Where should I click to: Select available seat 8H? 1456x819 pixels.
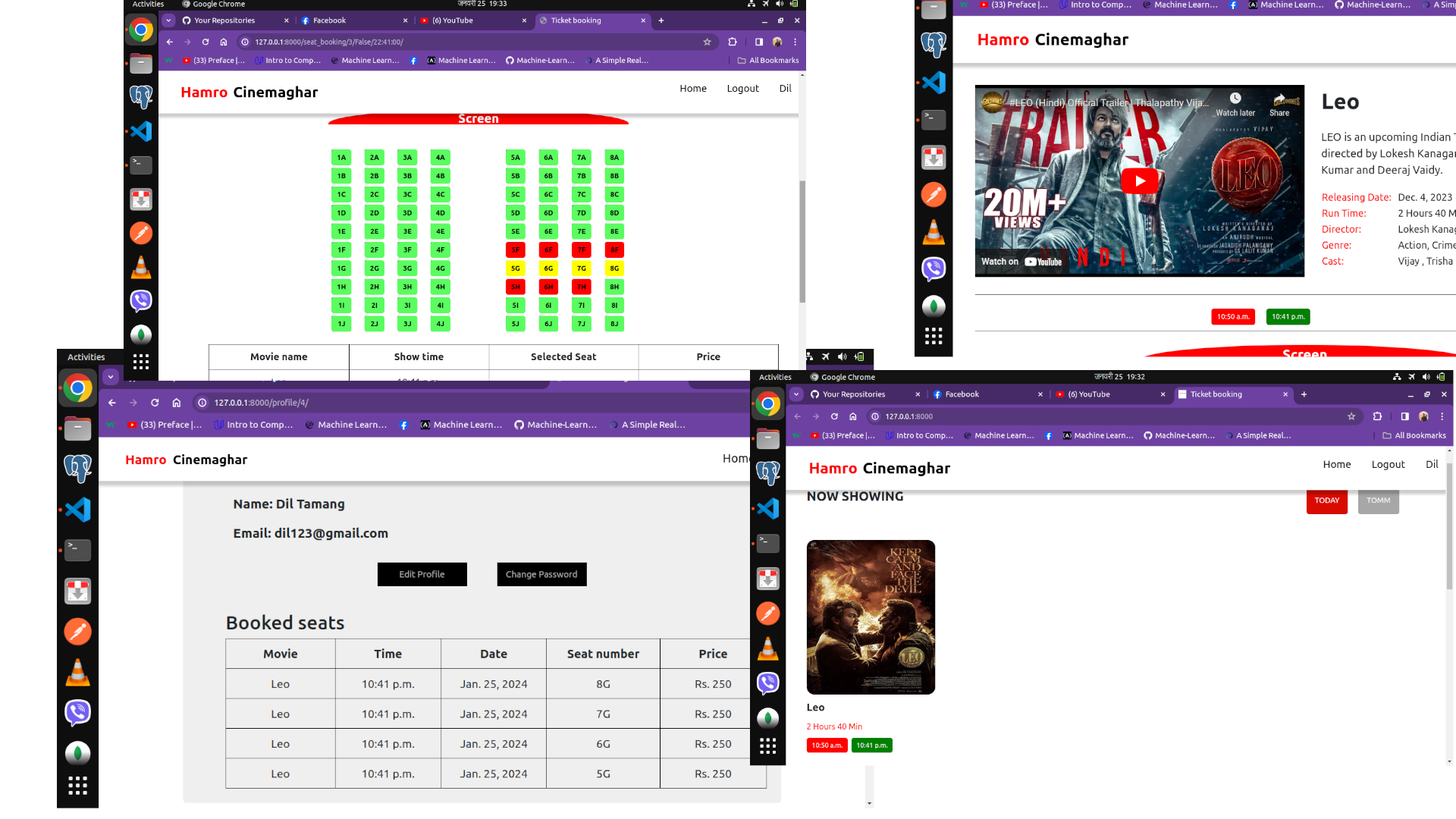614,287
